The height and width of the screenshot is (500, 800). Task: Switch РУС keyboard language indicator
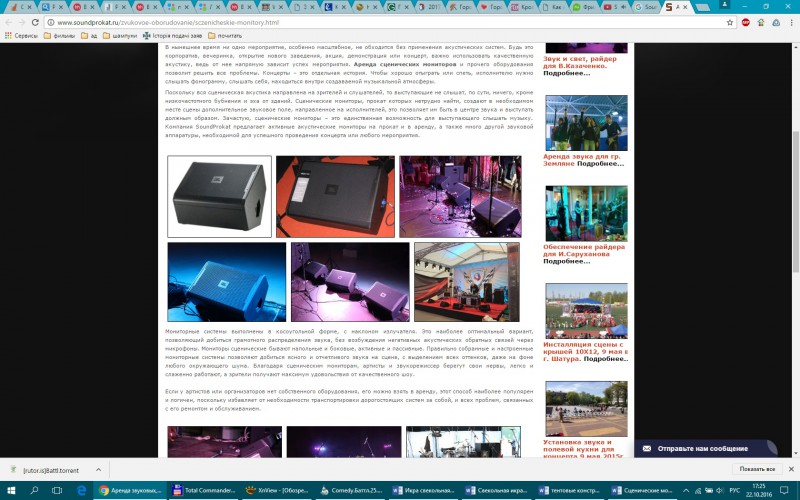coord(735,490)
